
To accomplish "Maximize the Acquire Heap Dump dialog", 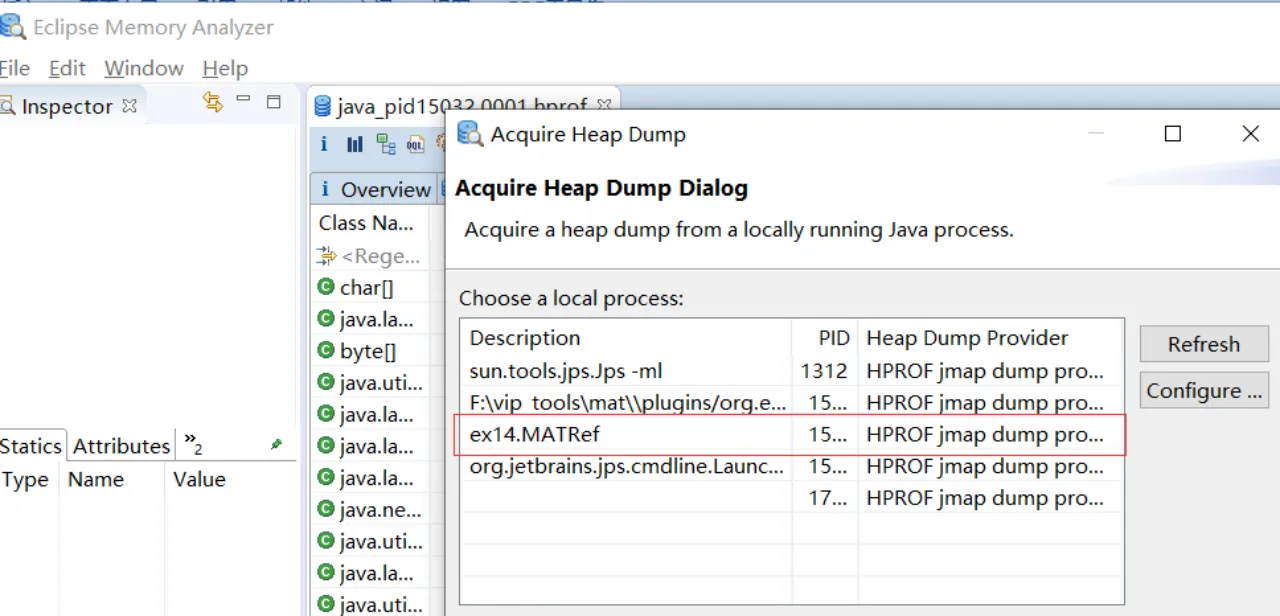I will (x=1173, y=134).
